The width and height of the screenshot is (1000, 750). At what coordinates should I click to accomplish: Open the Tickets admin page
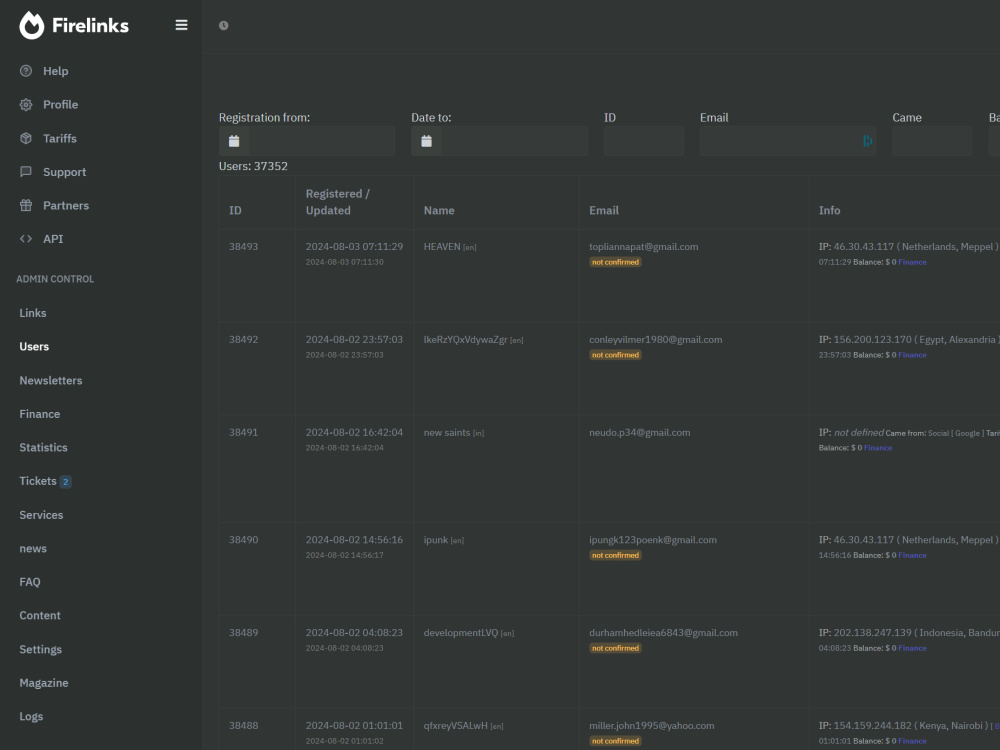click(x=38, y=481)
